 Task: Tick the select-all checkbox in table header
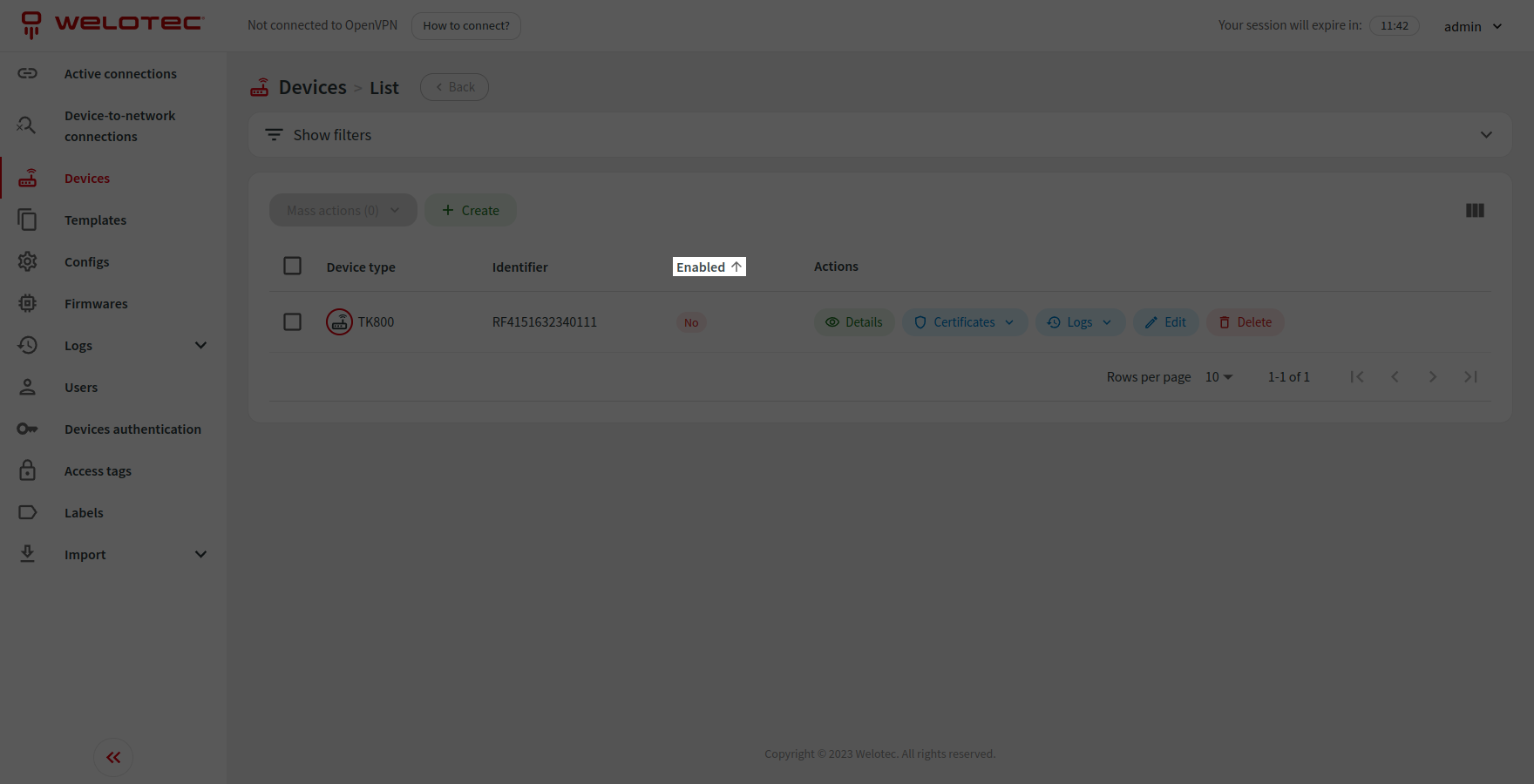(x=293, y=267)
